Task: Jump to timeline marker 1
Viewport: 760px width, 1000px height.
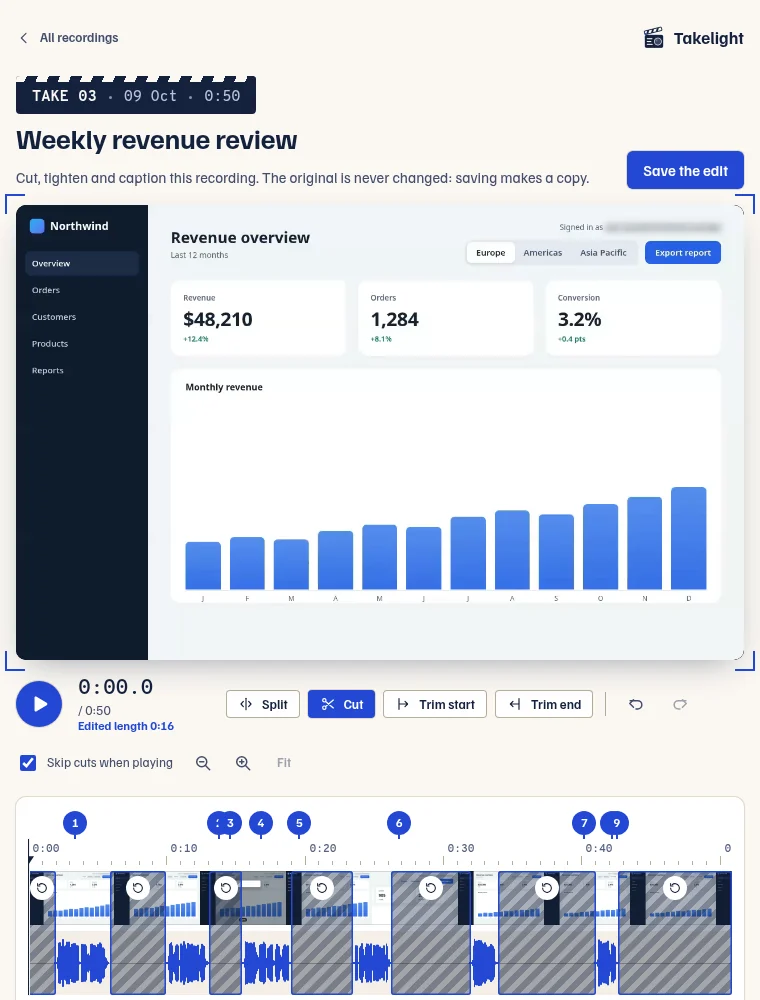Action: [x=75, y=823]
